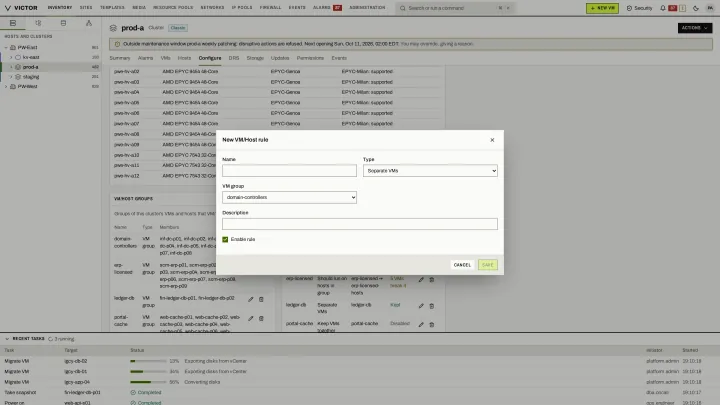Select the Storage view icon
720x405 pixels.
pos(63,23)
